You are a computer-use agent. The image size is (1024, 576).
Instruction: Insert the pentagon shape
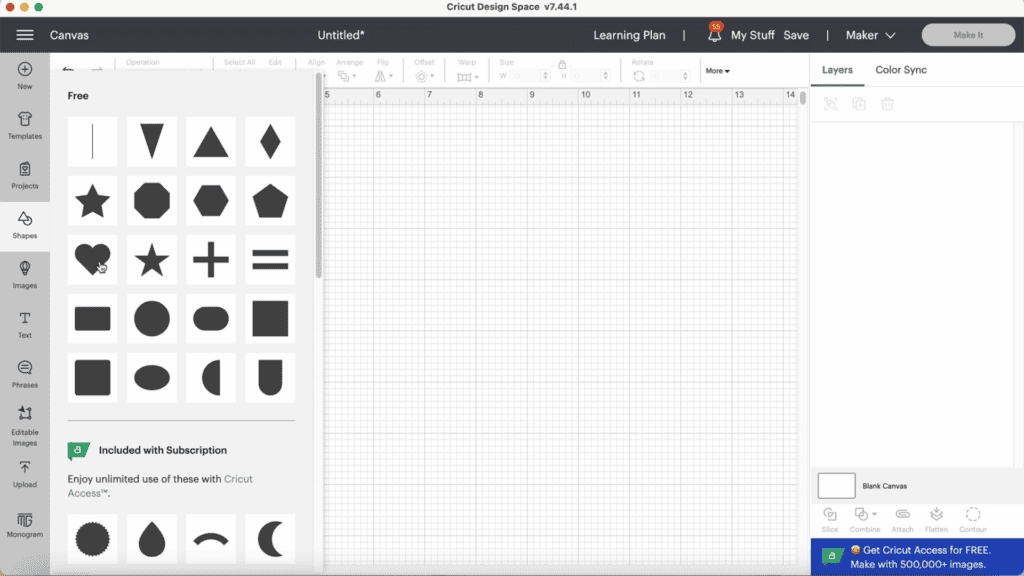(x=270, y=200)
